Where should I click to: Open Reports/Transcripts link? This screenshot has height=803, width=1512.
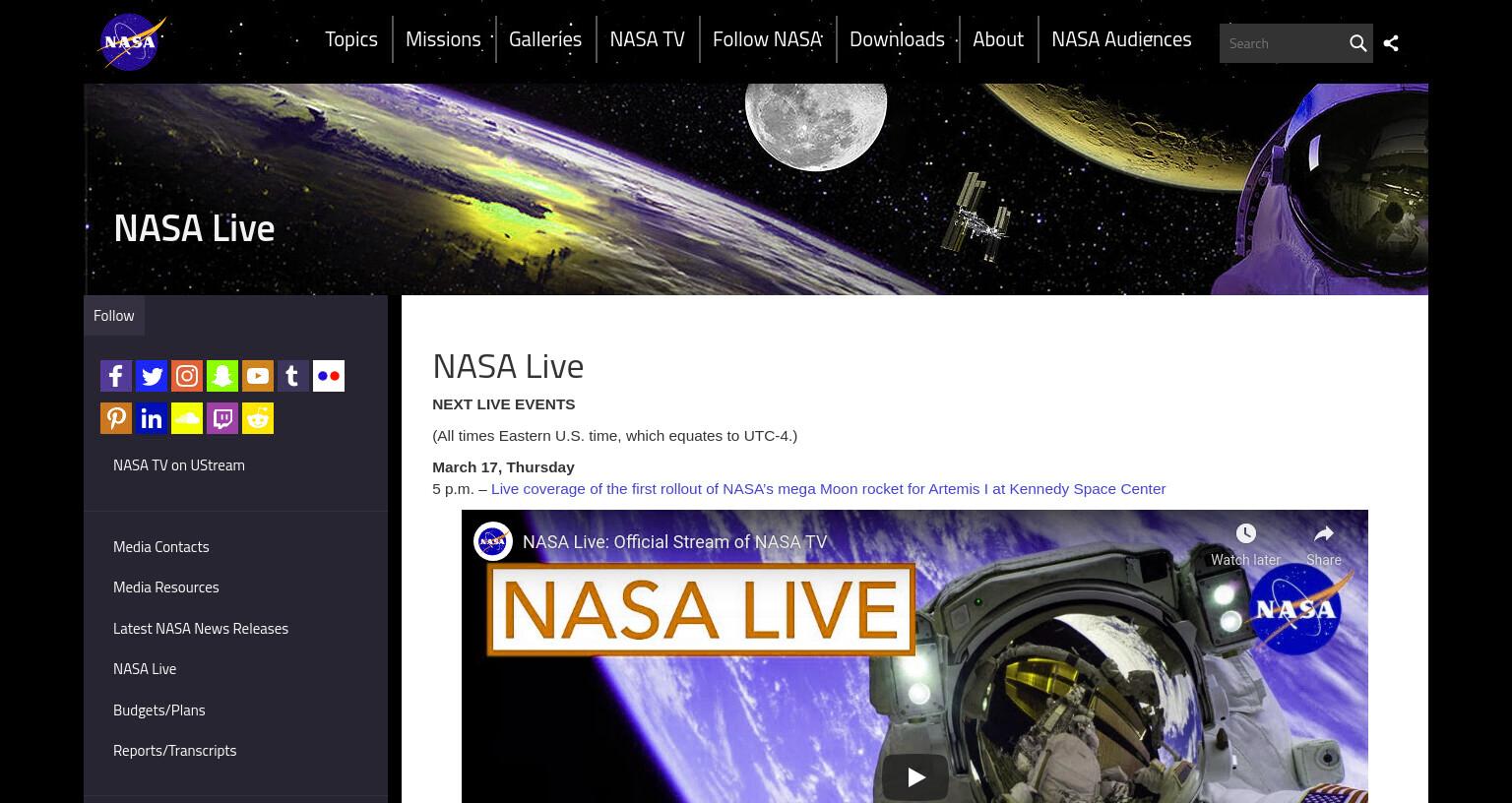[x=175, y=750]
